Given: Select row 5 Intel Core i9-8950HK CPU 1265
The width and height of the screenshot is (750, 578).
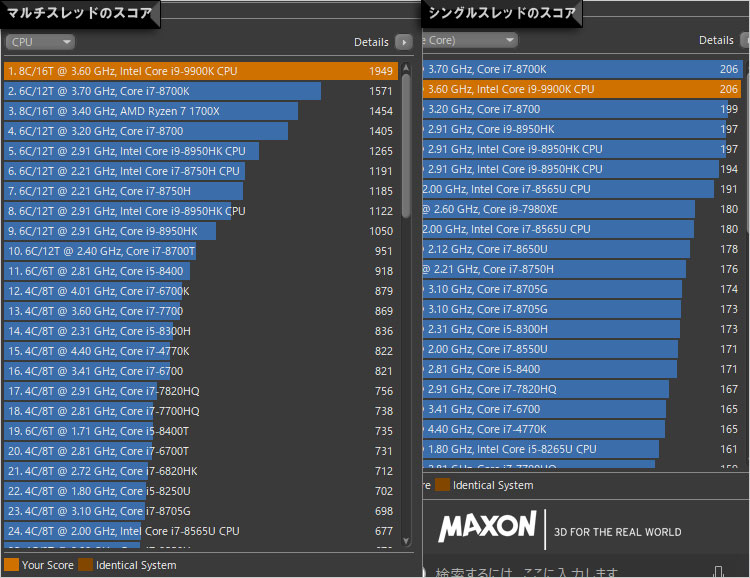Looking at the screenshot, I should [201, 151].
